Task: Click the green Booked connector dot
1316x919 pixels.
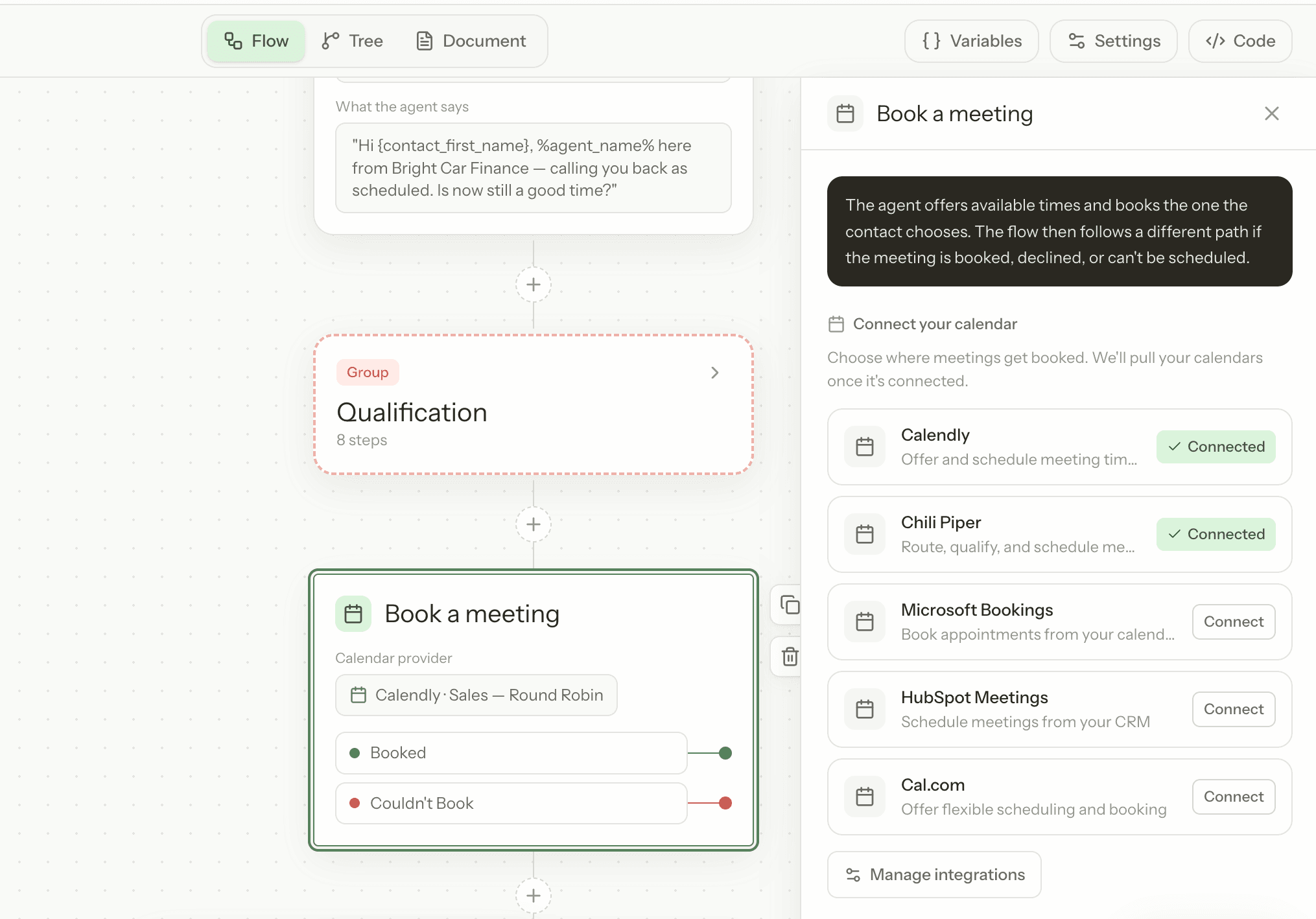Action: click(725, 753)
